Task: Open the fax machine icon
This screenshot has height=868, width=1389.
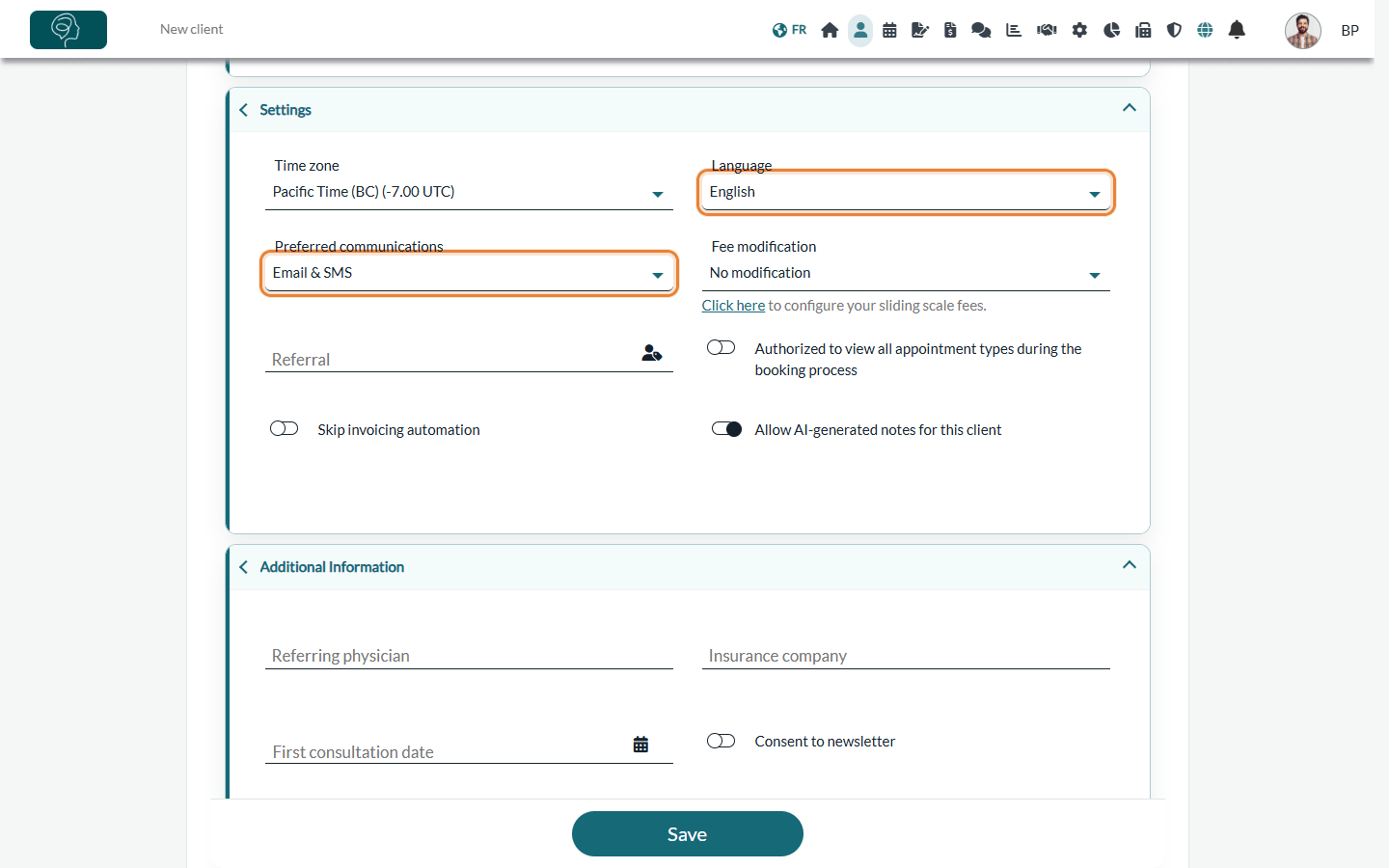Action: 1143,30
